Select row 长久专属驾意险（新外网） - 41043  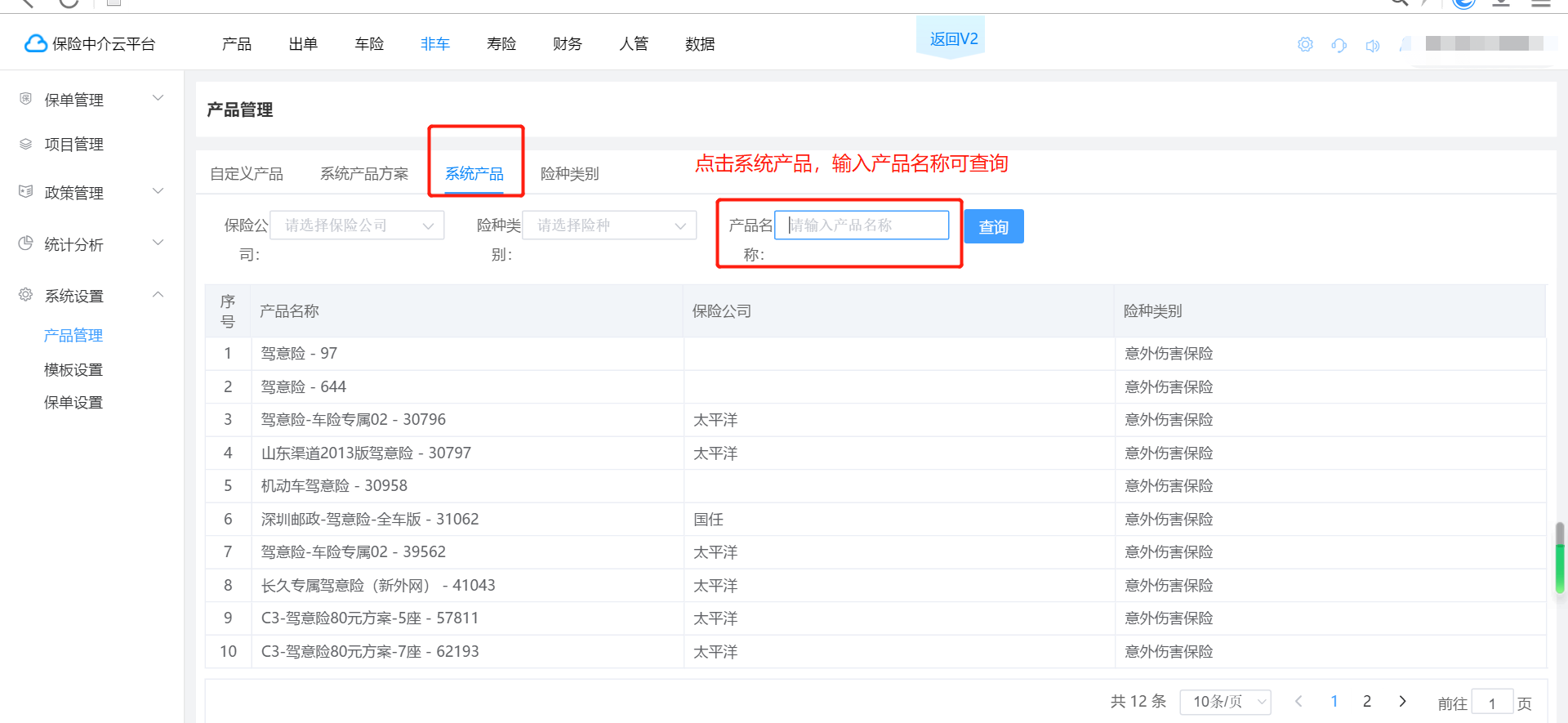coord(875,586)
